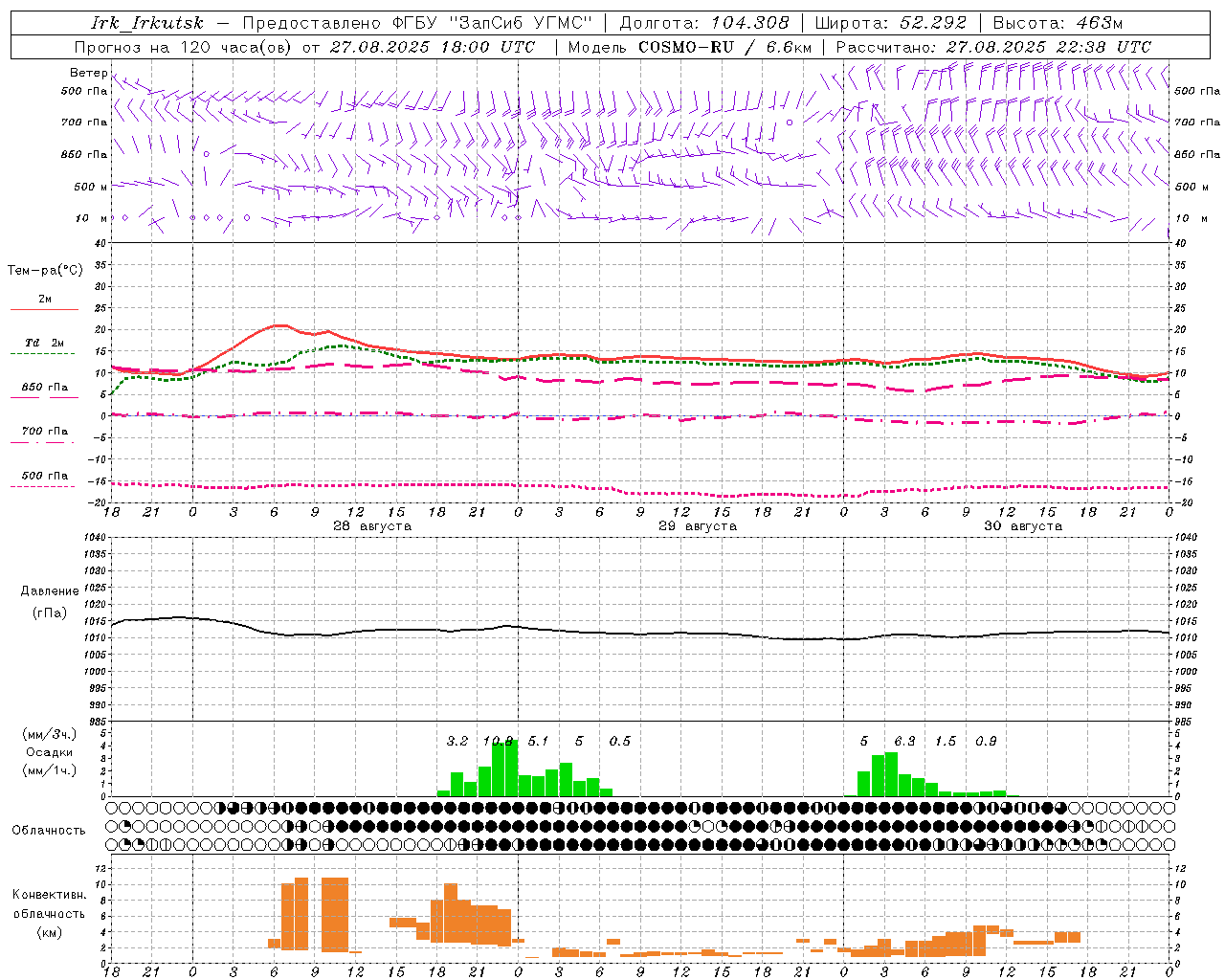Select the forecast start 27.08.2025 18:00 UTC
This screenshot has height=980, width=1225.
(432, 47)
